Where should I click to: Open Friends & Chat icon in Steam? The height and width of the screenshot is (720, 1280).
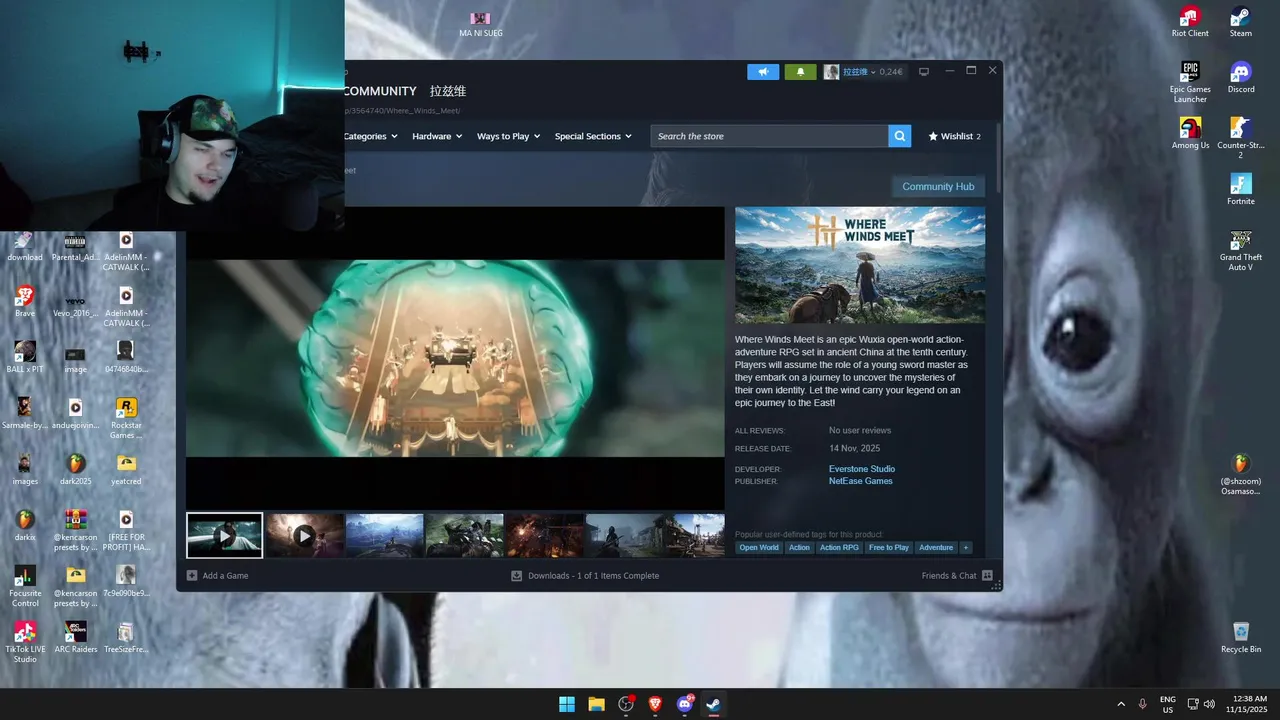pos(987,575)
